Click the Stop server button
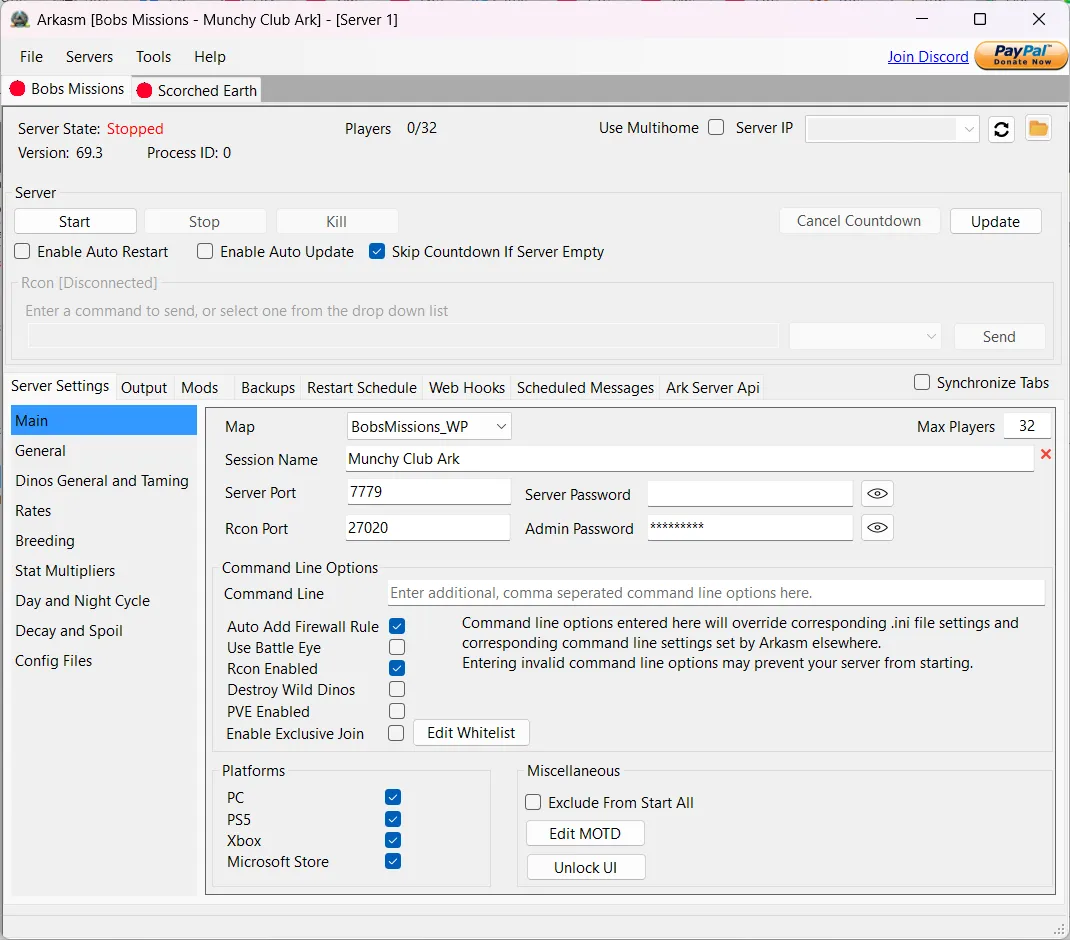The image size is (1070, 940). (x=205, y=221)
